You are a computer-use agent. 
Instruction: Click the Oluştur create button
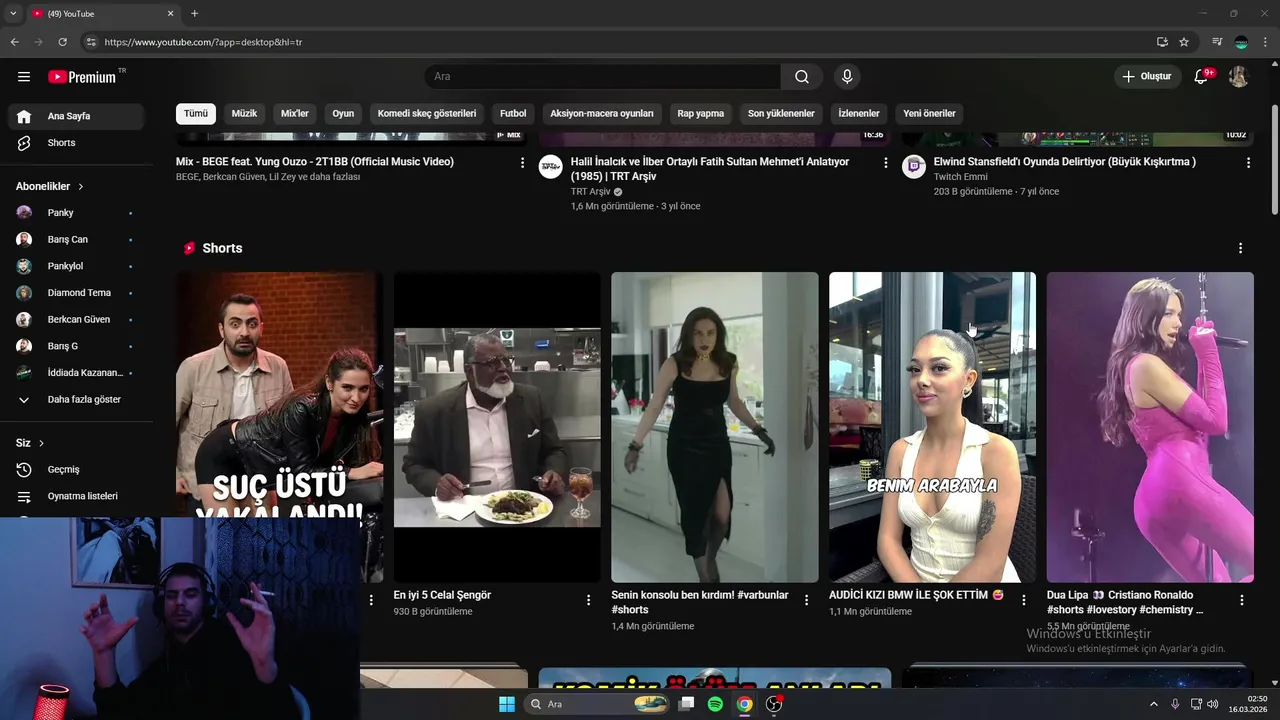[1147, 76]
